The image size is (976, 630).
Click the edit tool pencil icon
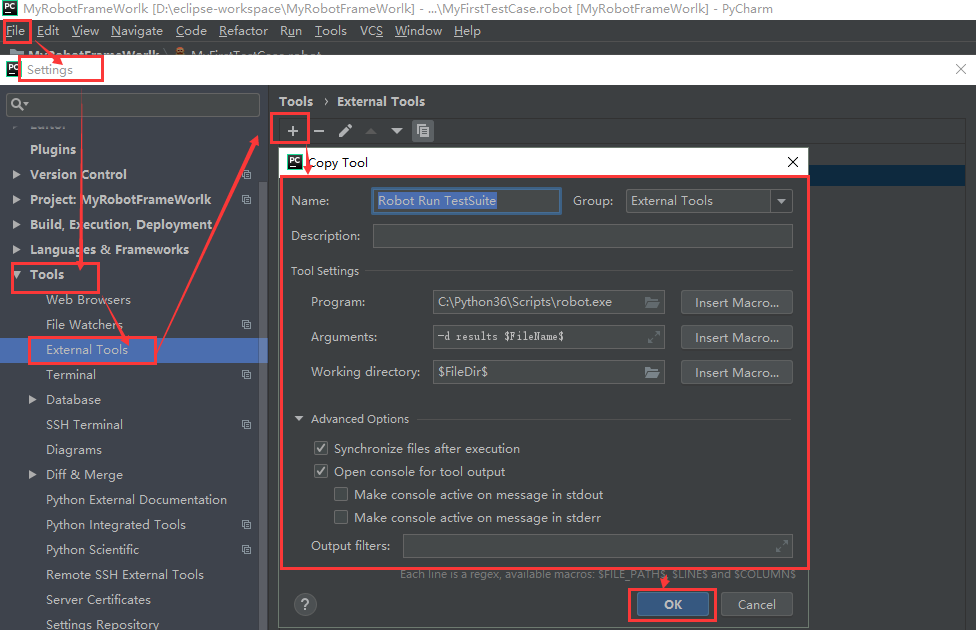point(345,131)
